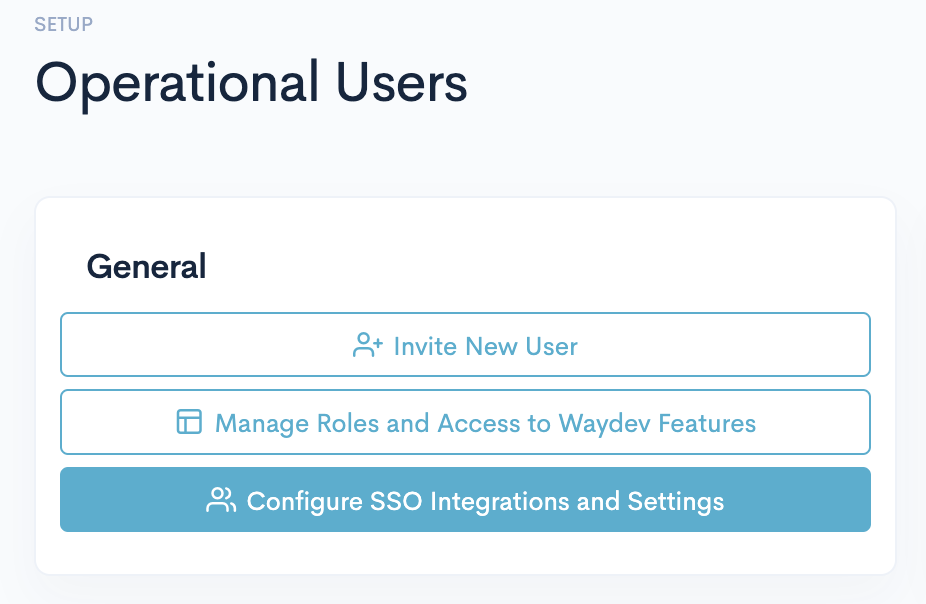Tap the person-with-plus glyph in the first button
This screenshot has width=926, height=604.
point(368,346)
